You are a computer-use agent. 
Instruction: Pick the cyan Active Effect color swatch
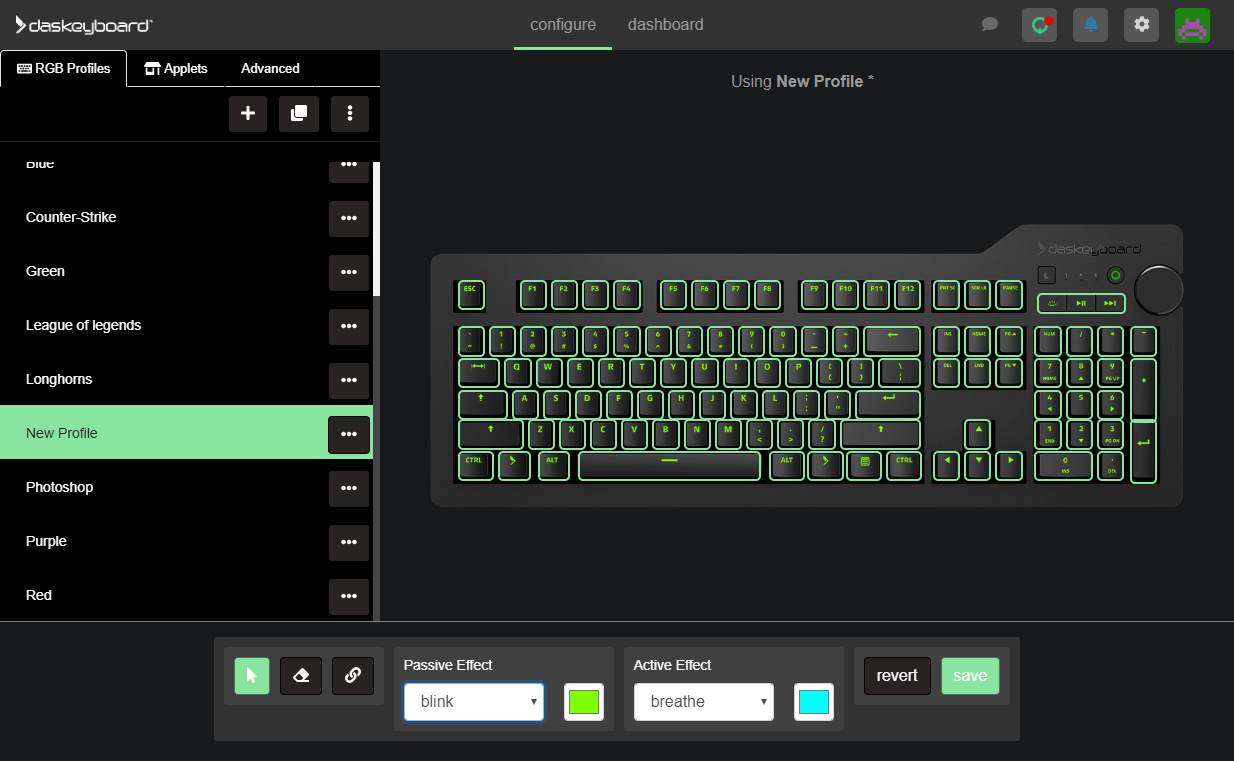point(814,702)
